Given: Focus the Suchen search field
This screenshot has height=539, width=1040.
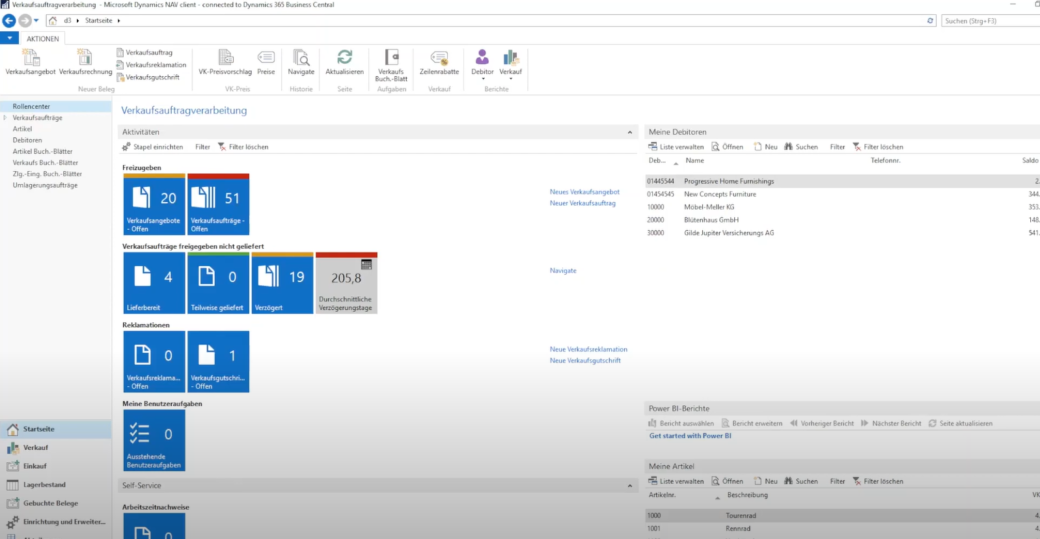Looking at the screenshot, I should point(990,21).
